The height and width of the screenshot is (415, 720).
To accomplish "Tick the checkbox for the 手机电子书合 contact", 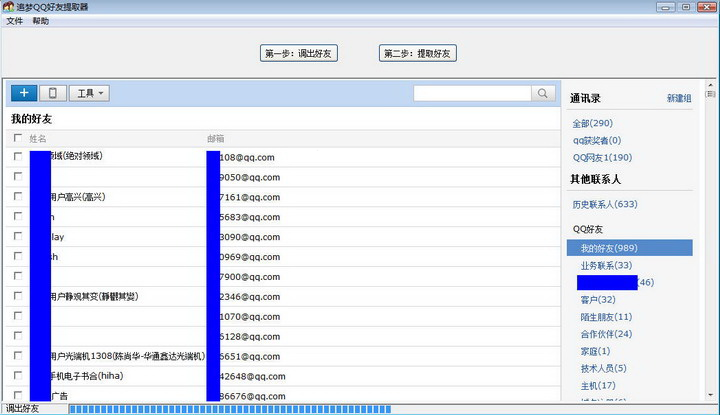I will coord(18,376).
